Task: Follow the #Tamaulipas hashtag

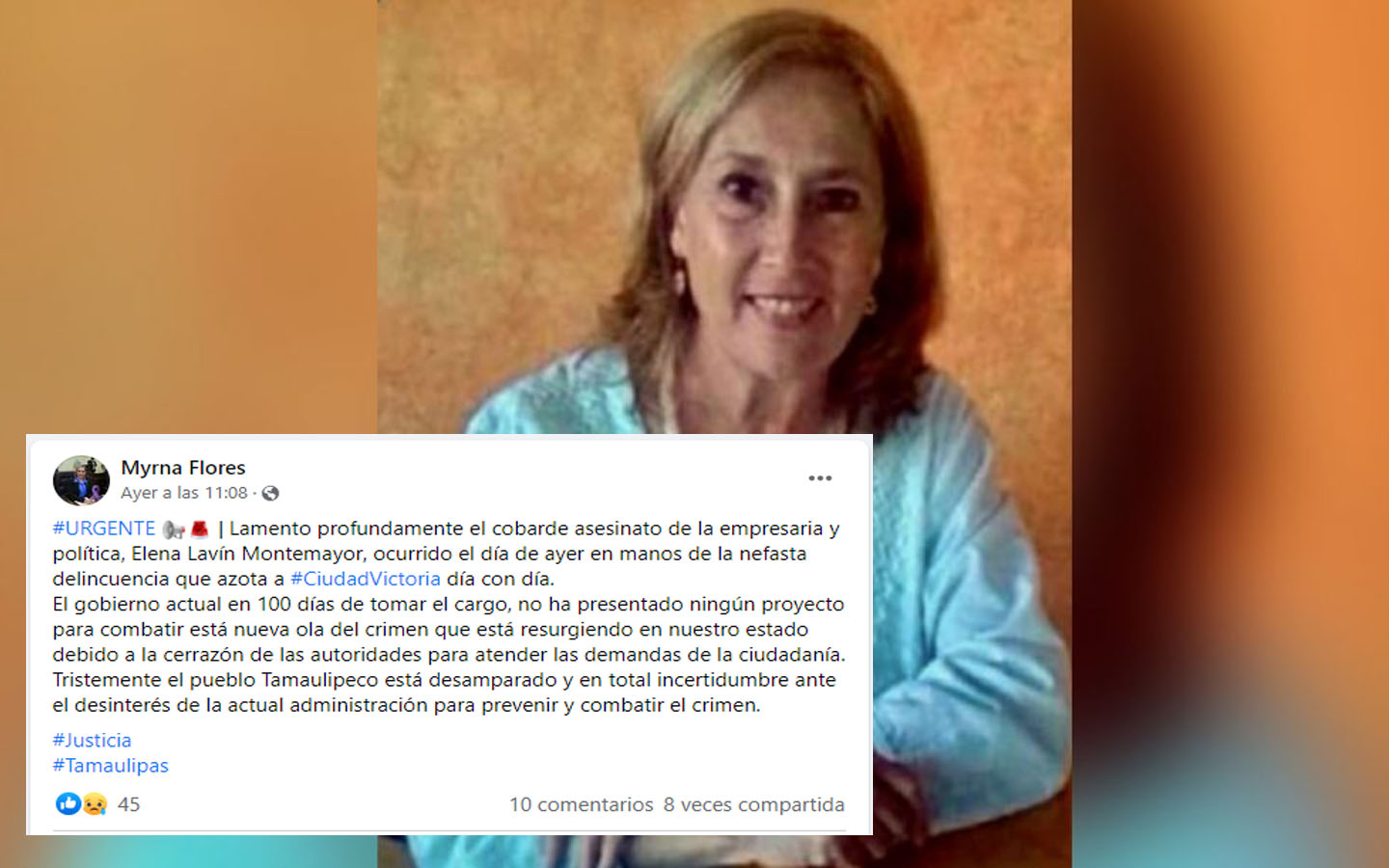Action: 111,765
